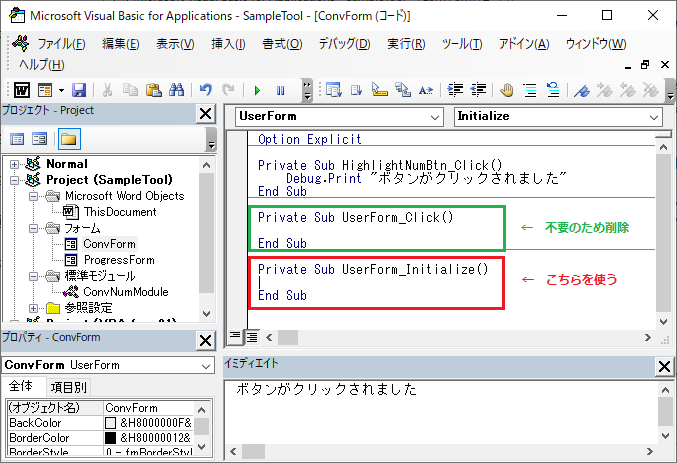Screen dimensions: 677x463
Task: Click the Complete Word icon
Action: [x=426, y=90]
